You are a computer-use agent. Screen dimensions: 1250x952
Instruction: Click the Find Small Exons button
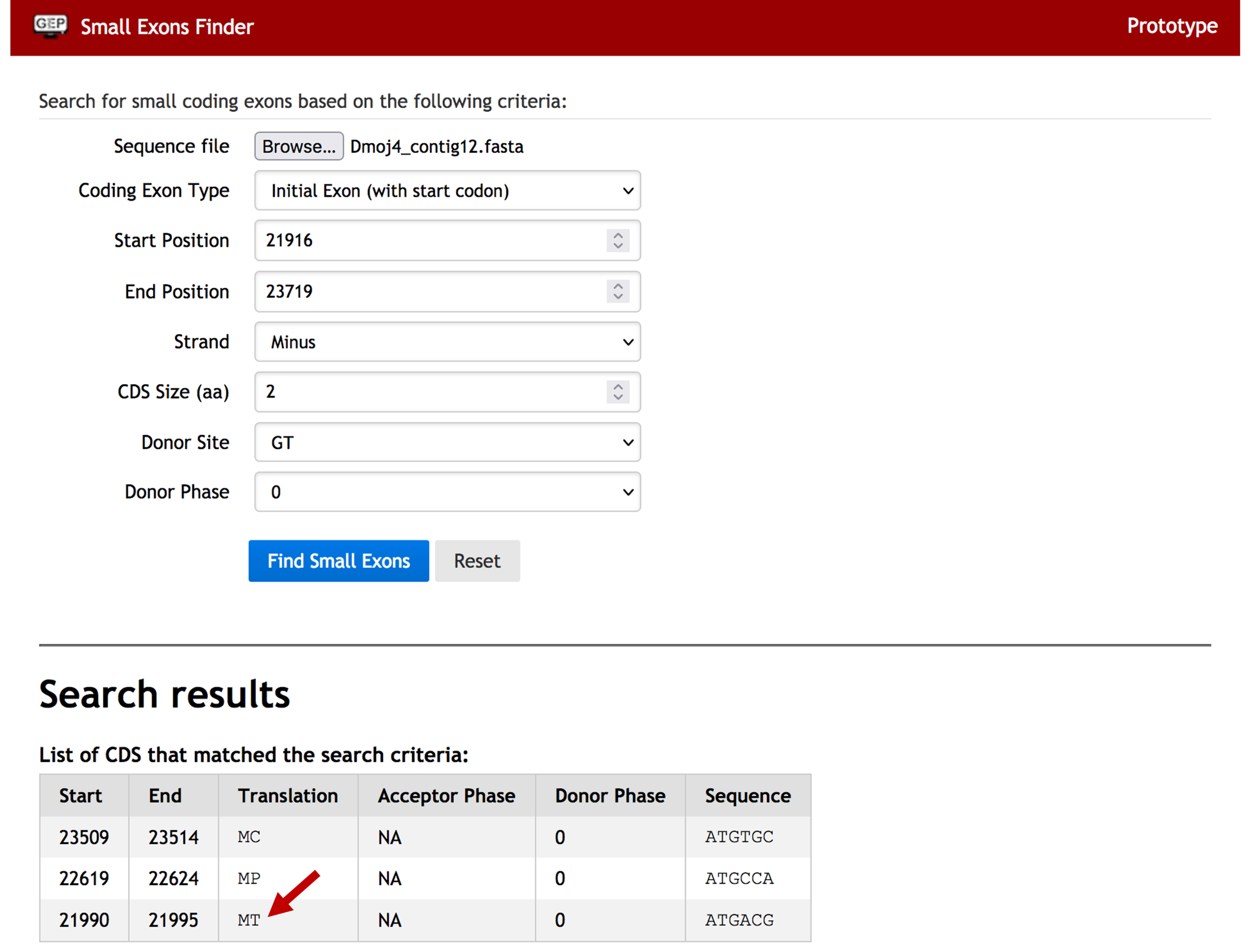point(339,561)
